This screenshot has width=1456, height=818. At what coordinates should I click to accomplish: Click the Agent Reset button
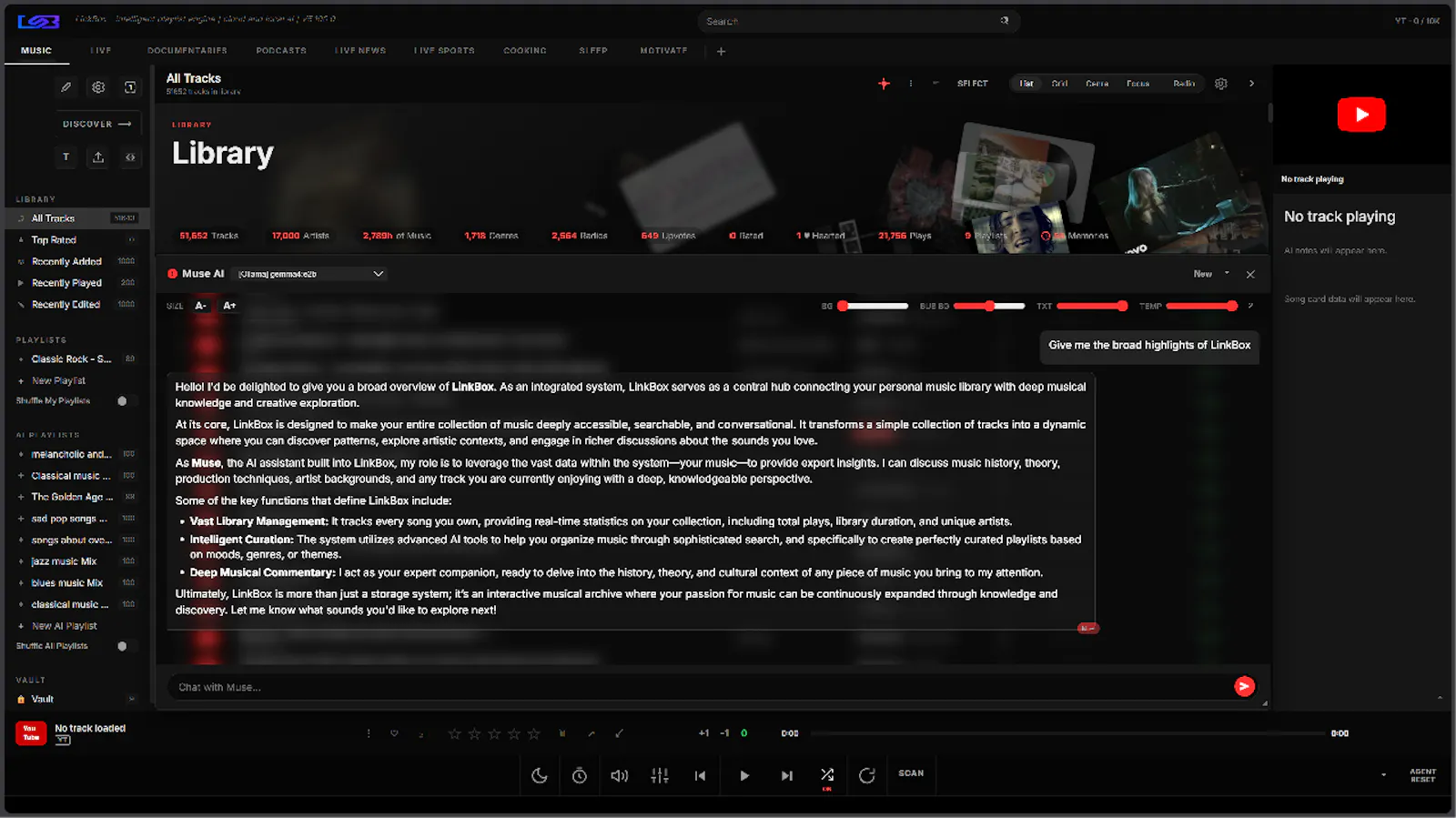(1422, 775)
